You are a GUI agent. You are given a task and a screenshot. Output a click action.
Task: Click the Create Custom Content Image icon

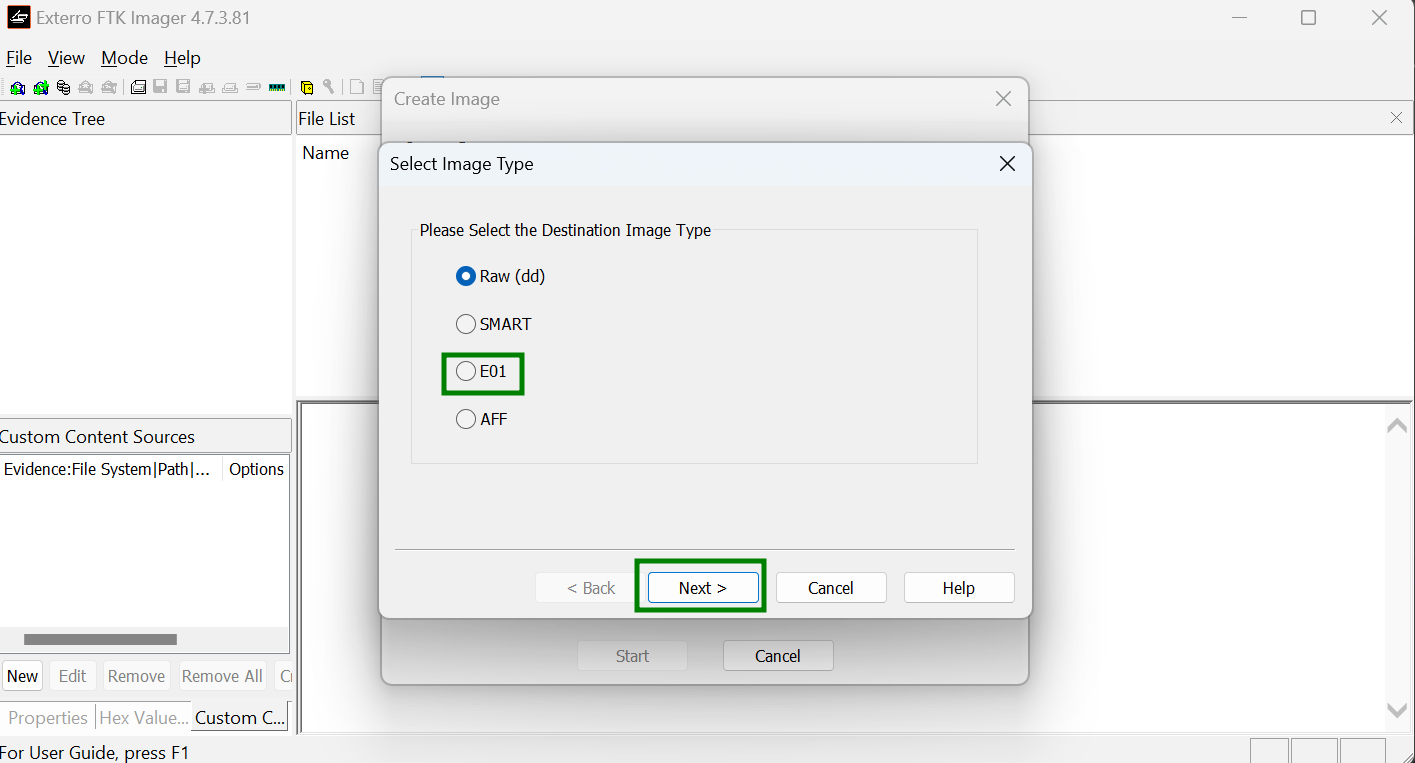click(230, 87)
